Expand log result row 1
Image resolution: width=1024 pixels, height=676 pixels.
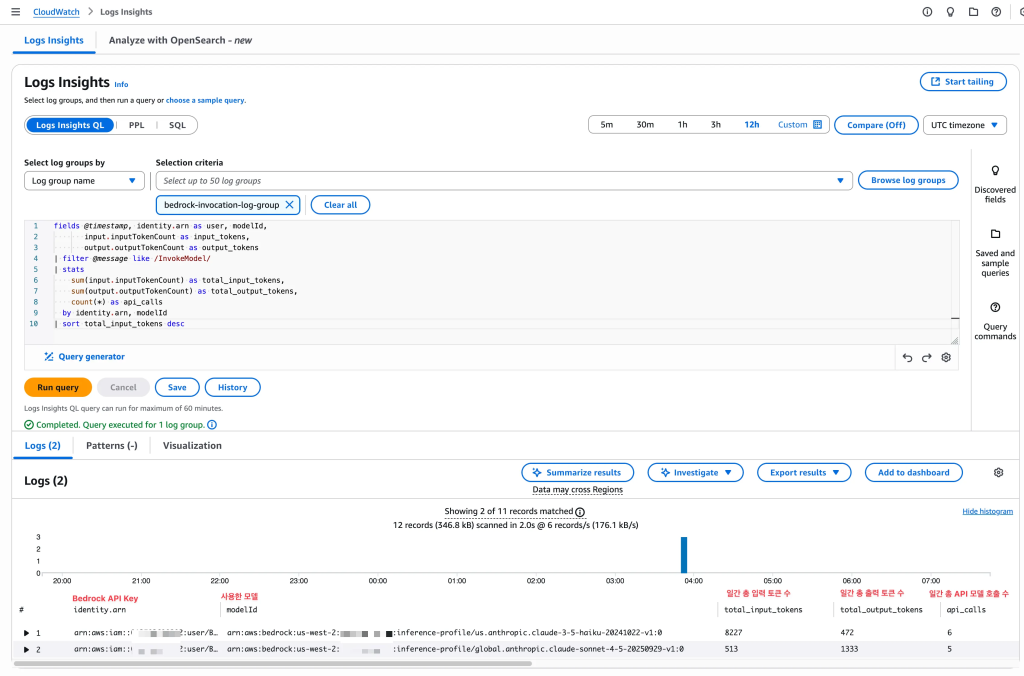coord(27,633)
